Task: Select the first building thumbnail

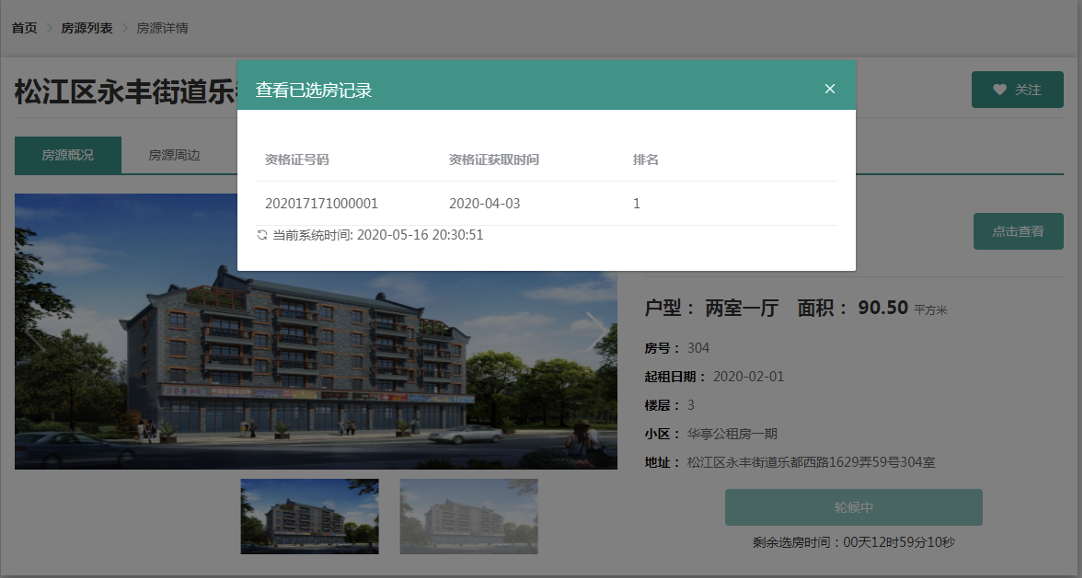Action: coord(309,516)
